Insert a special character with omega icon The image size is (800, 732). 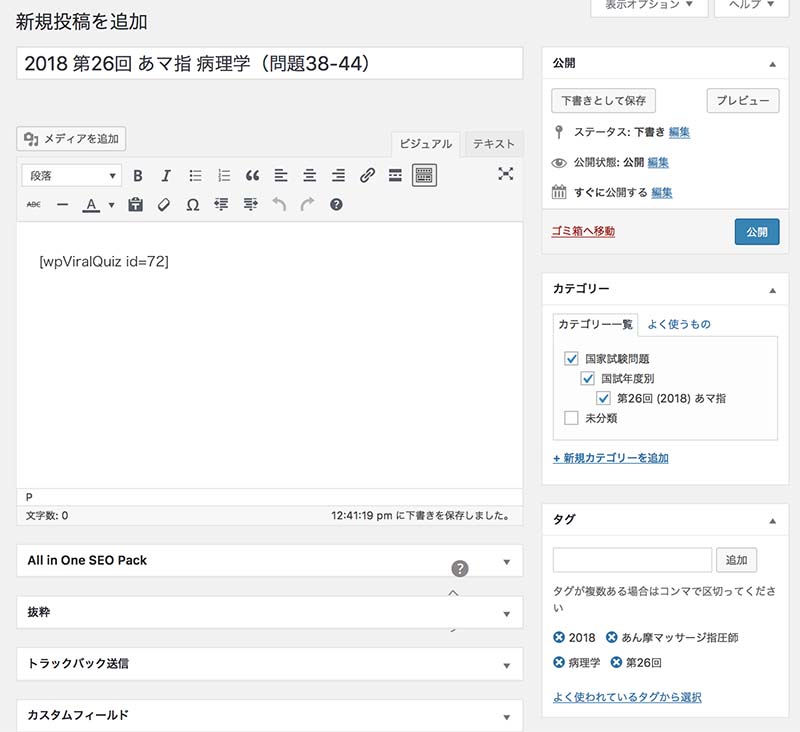pos(193,204)
